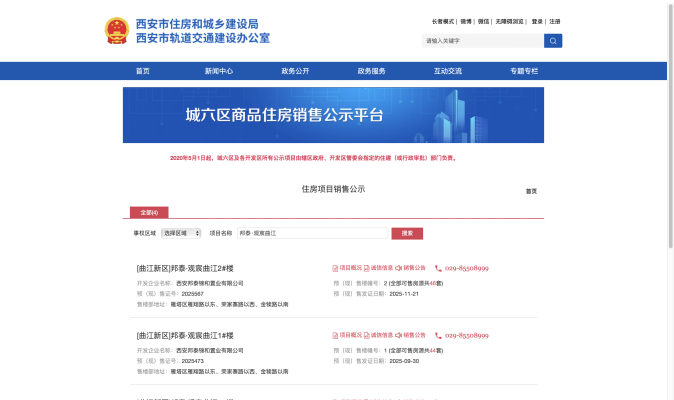Select the 全部(4) tab
The height and width of the screenshot is (400, 674).
click(x=149, y=212)
